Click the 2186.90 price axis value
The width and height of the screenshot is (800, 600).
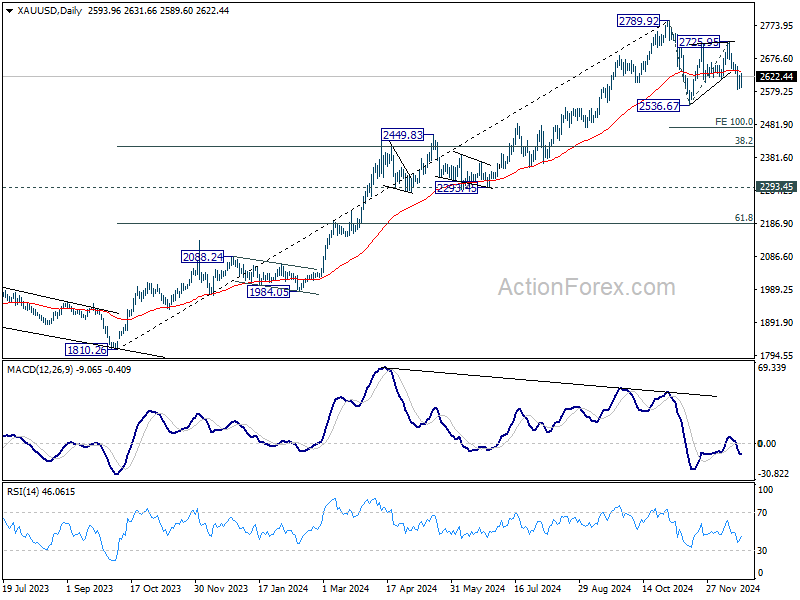coord(777,223)
